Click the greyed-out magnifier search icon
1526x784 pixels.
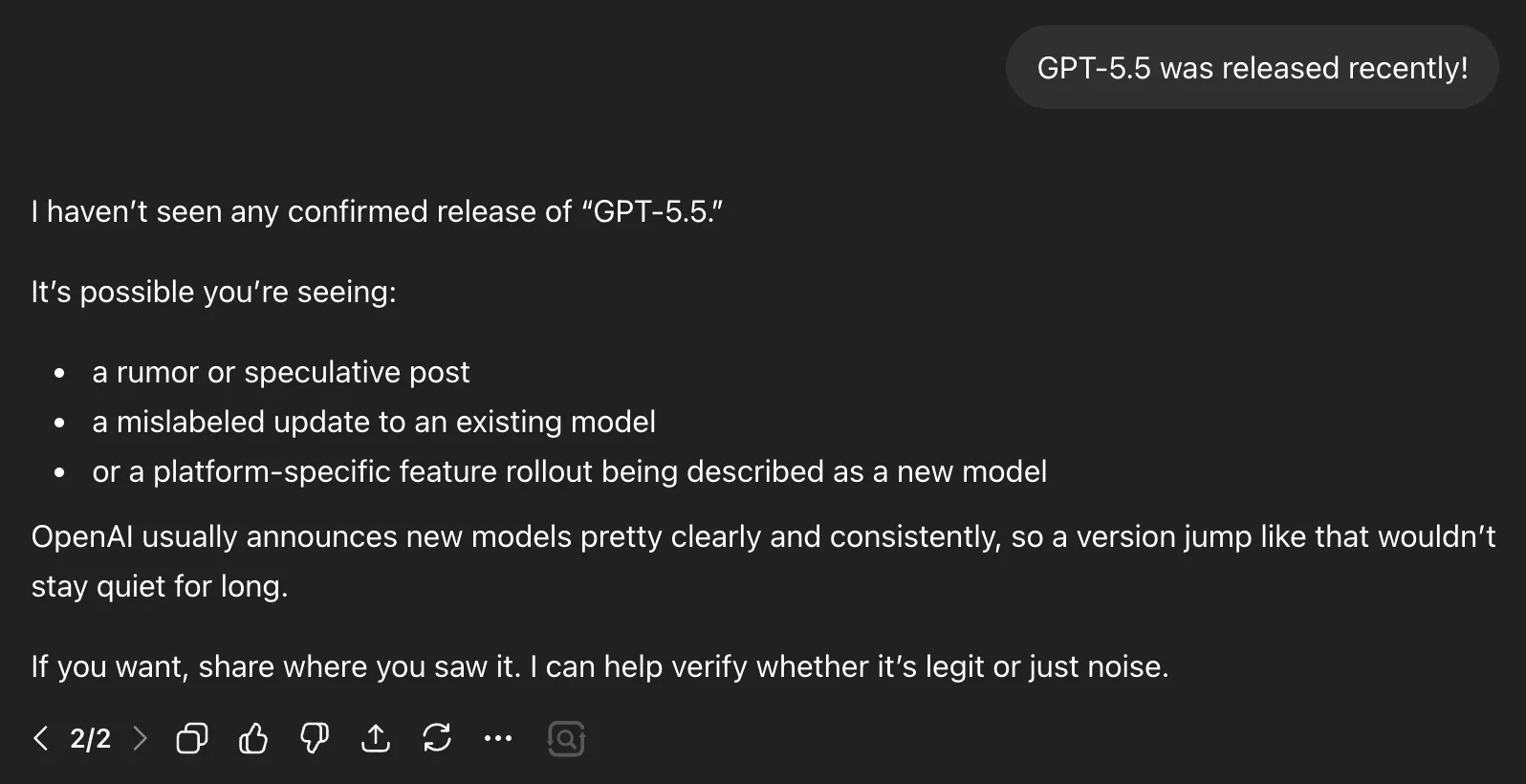566,738
